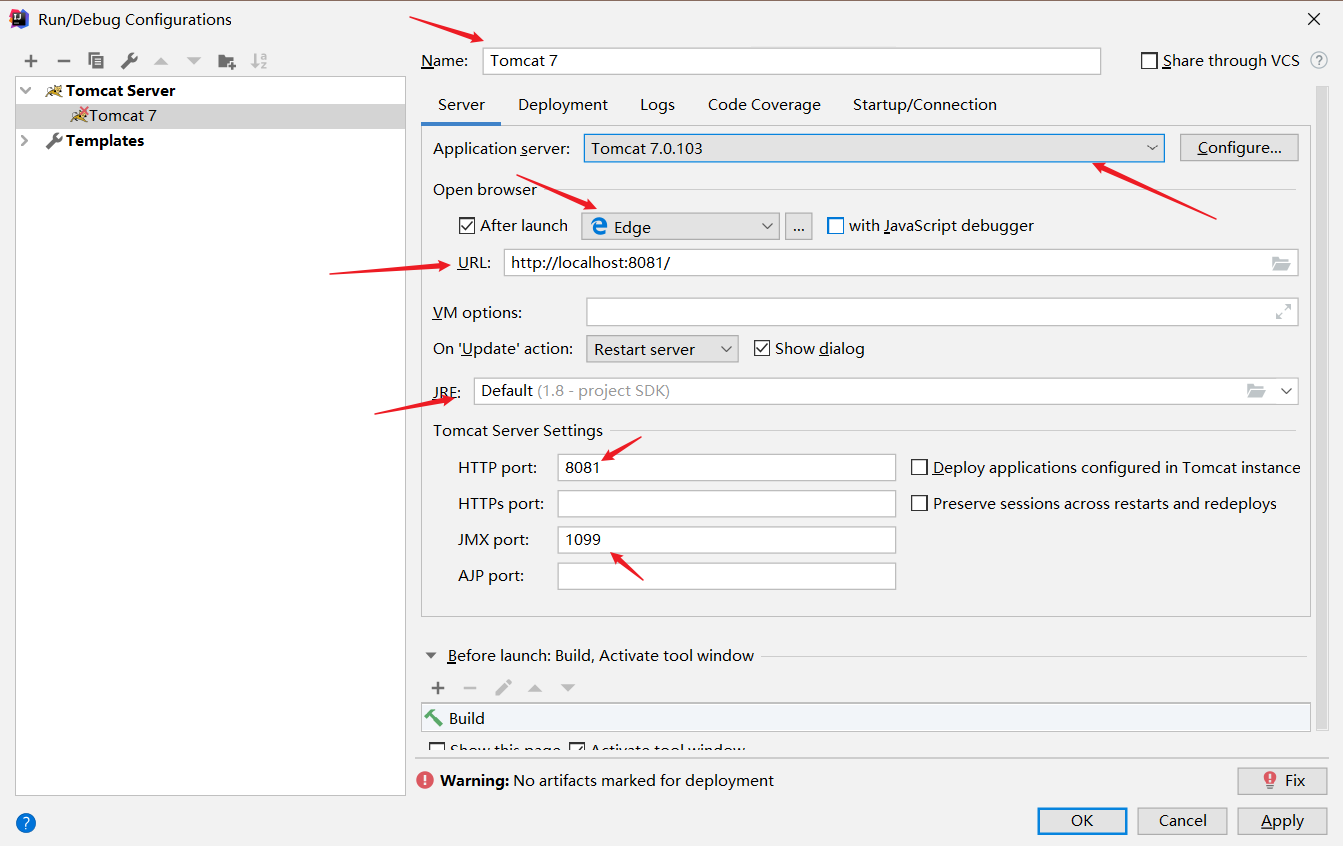Enable with JavaScript debugger

pyautogui.click(x=835, y=226)
